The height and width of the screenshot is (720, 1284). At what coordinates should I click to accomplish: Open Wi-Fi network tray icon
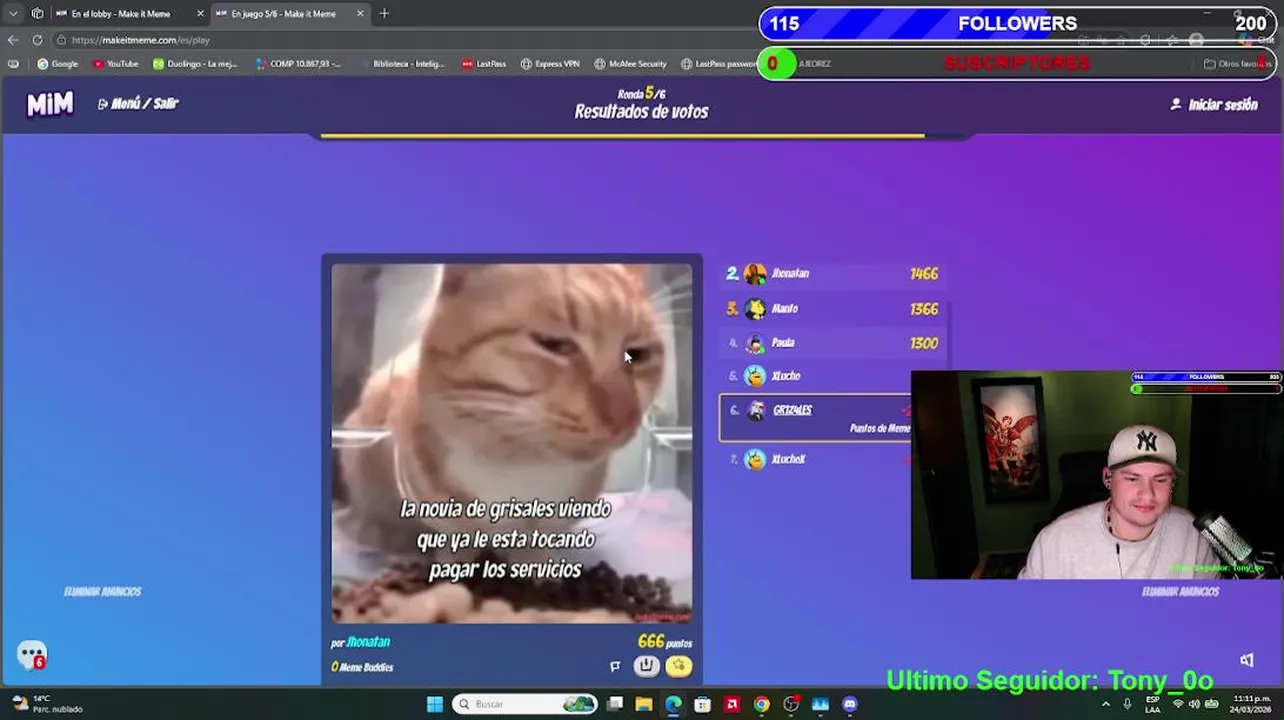pyautogui.click(x=1178, y=704)
